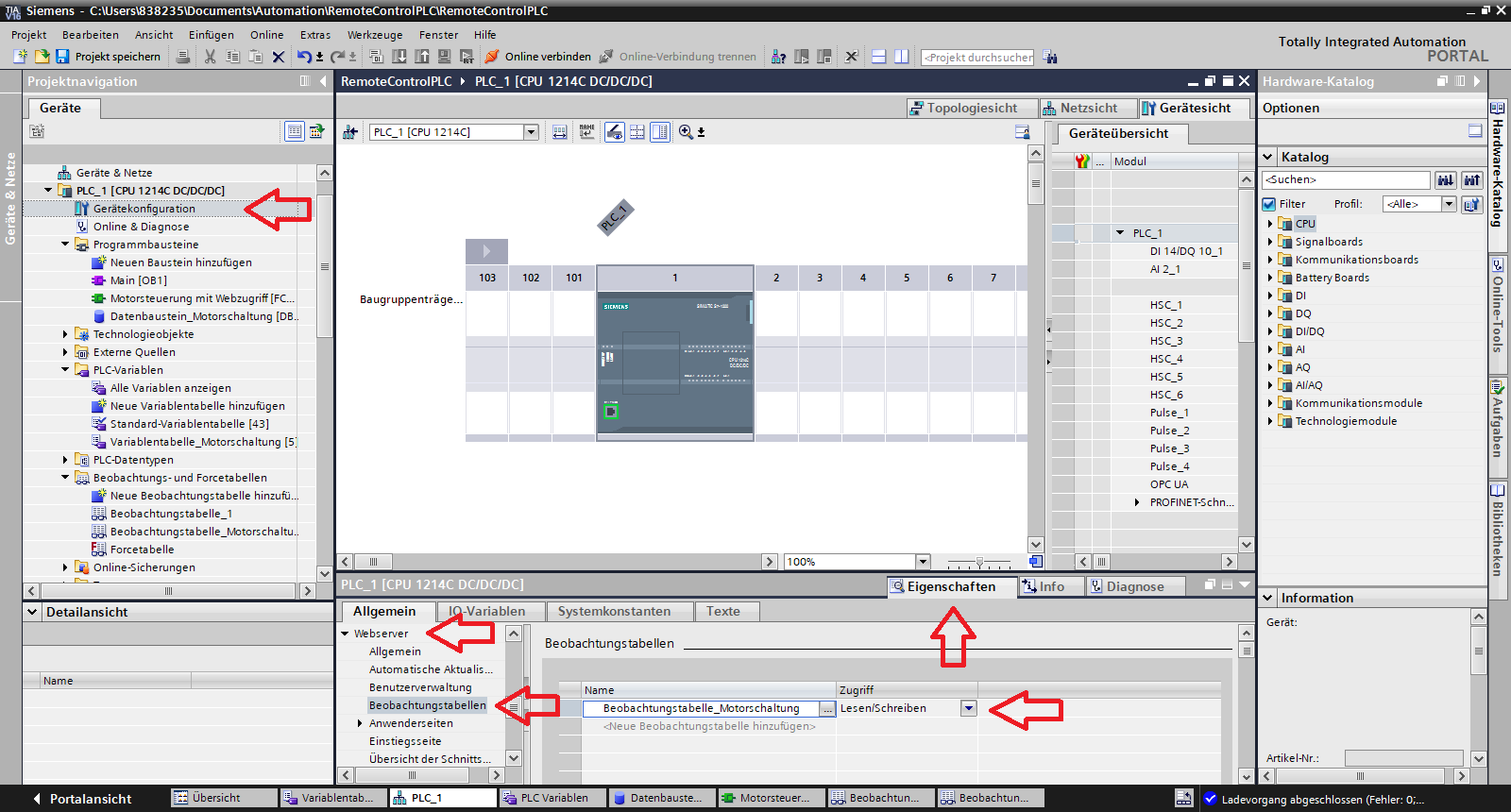The height and width of the screenshot is (812, 1511).
Task: Expand the Detailansicht panel
Action: click(33, 612)
